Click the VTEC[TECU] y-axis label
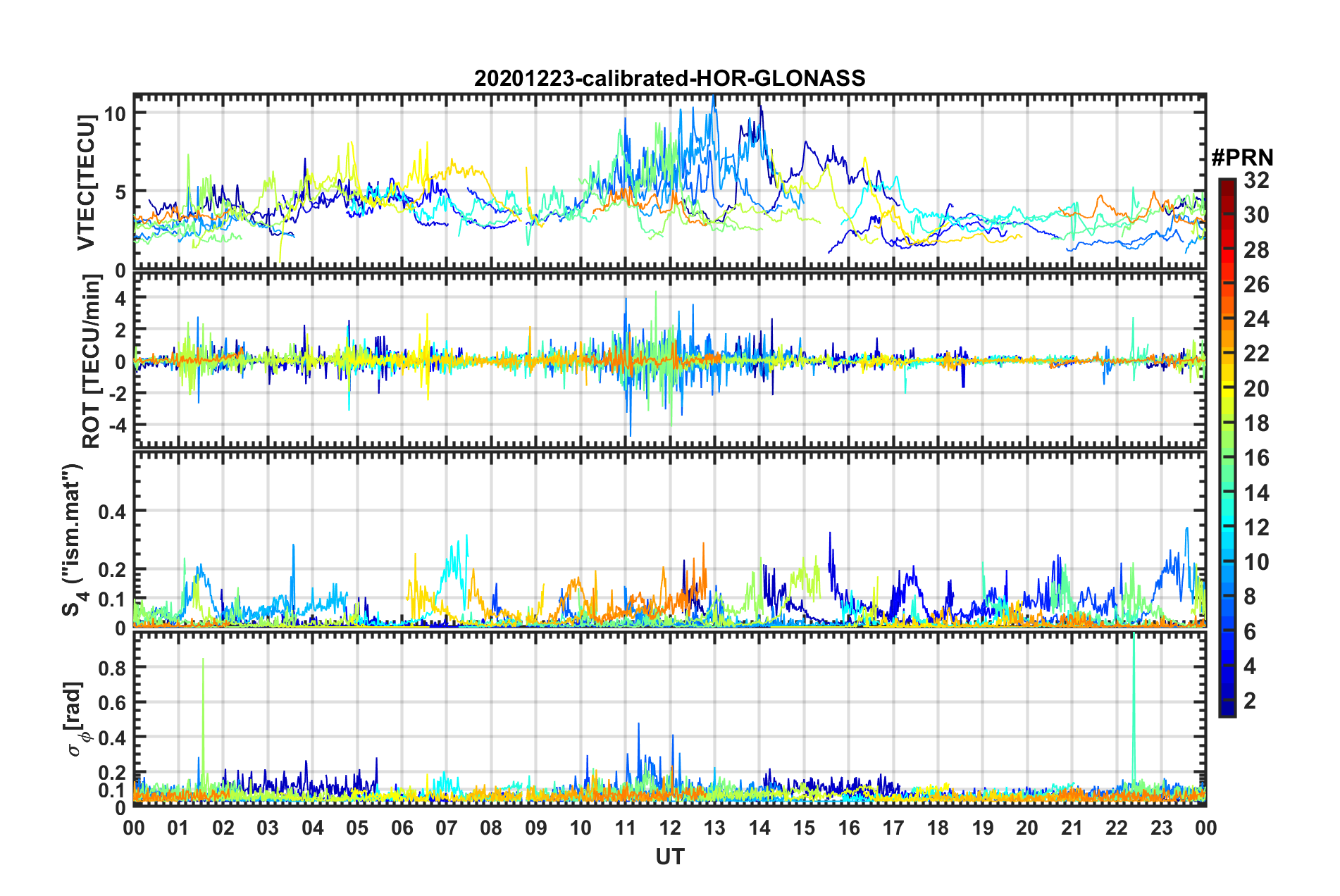 (x=86, y=182)
